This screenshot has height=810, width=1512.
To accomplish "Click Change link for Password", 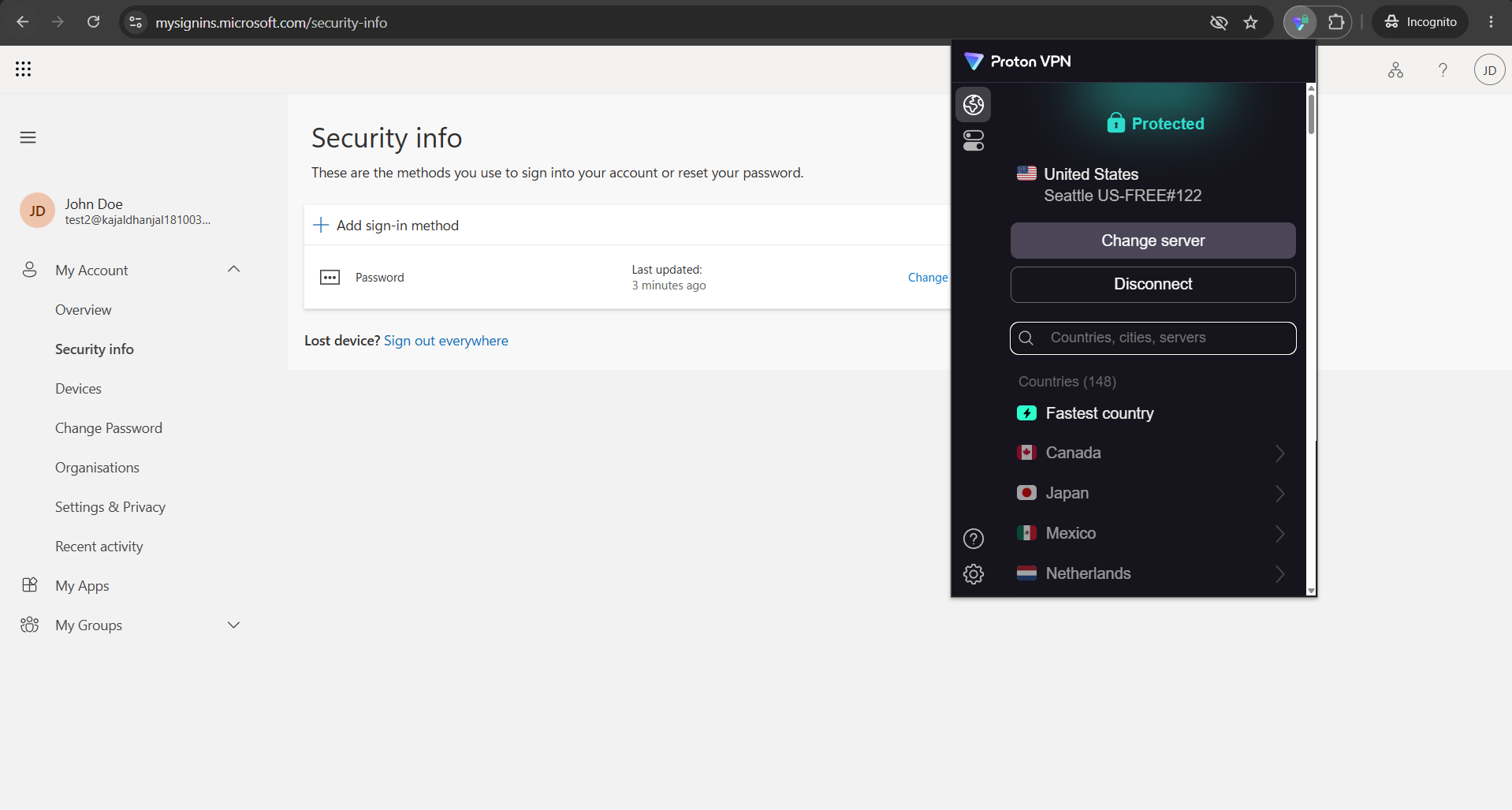I will [x=928, y=278].
